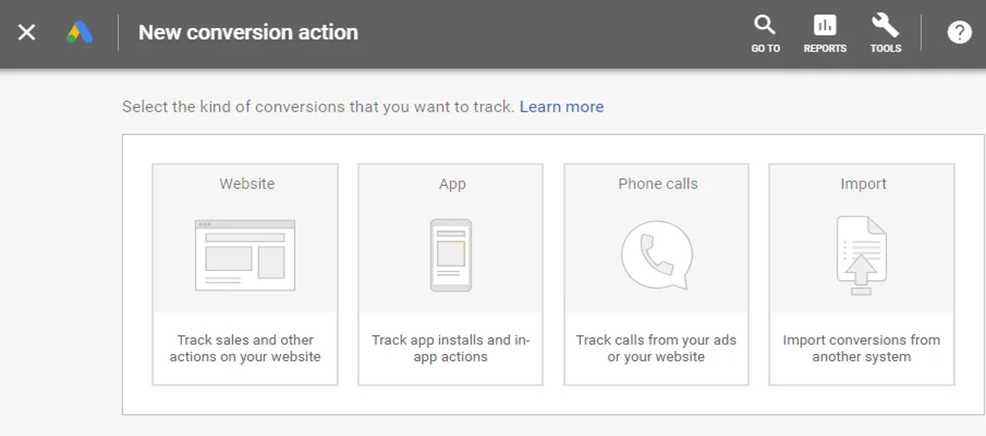The height and width of the screenshot is (436, 986).
Task: Select the App card title
Action: coord(452,184)
